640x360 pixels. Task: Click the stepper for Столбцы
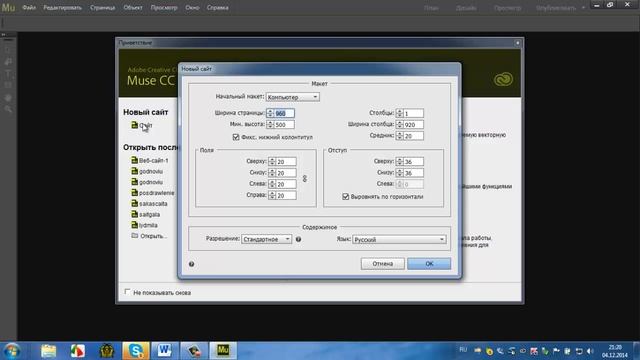pyautogui.click(x=400, y=113)
